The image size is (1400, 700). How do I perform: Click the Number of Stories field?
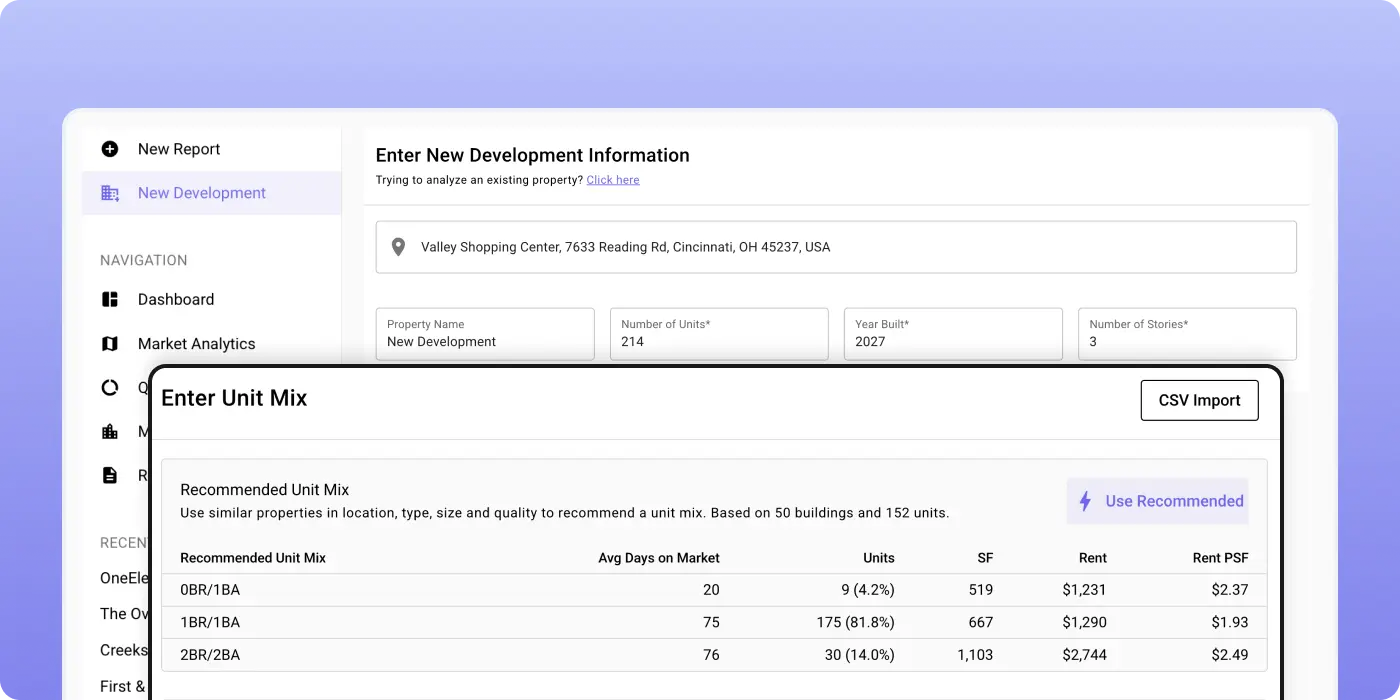click(x=1187, y=334)
